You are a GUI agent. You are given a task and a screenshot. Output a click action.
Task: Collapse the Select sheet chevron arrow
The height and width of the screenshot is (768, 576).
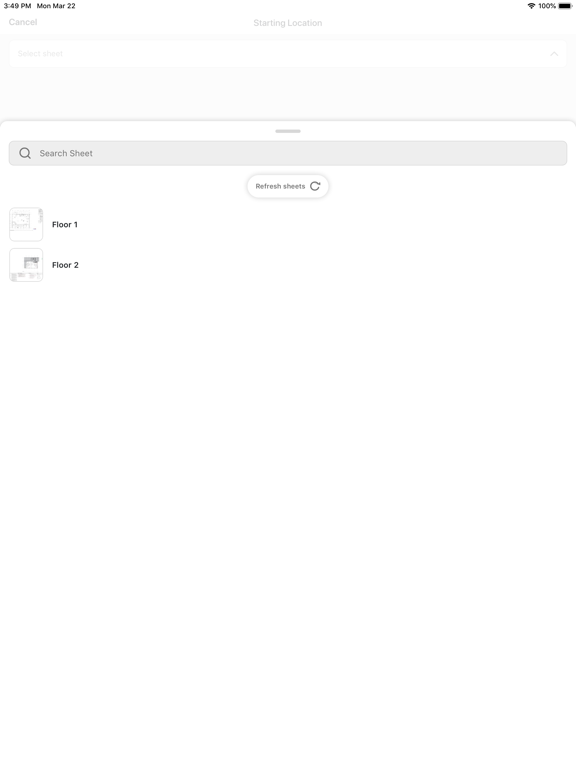(x=554, y=54)
